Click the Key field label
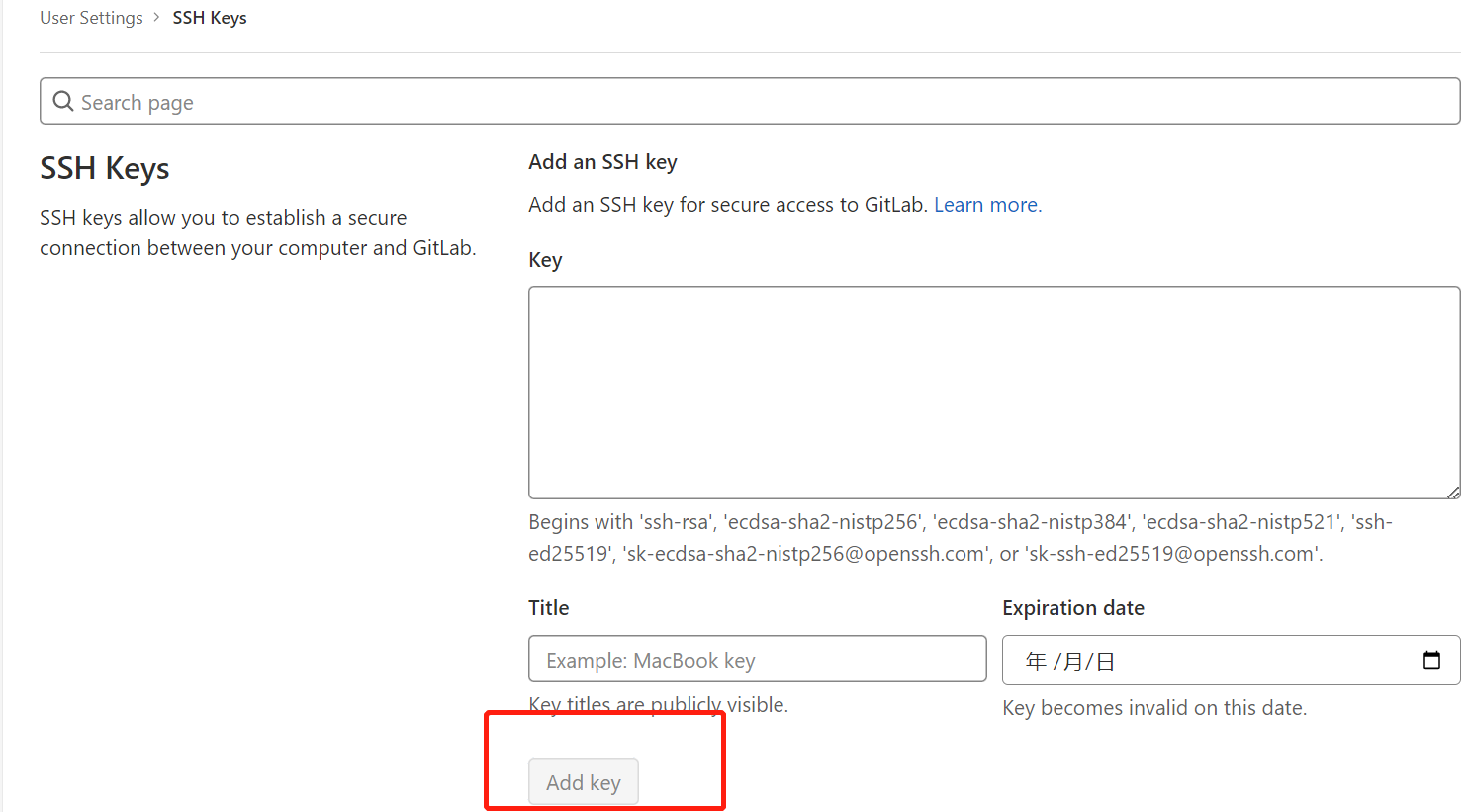Image resolution: width=1469 pixels, height=812 pixels. tap(545, 260)
